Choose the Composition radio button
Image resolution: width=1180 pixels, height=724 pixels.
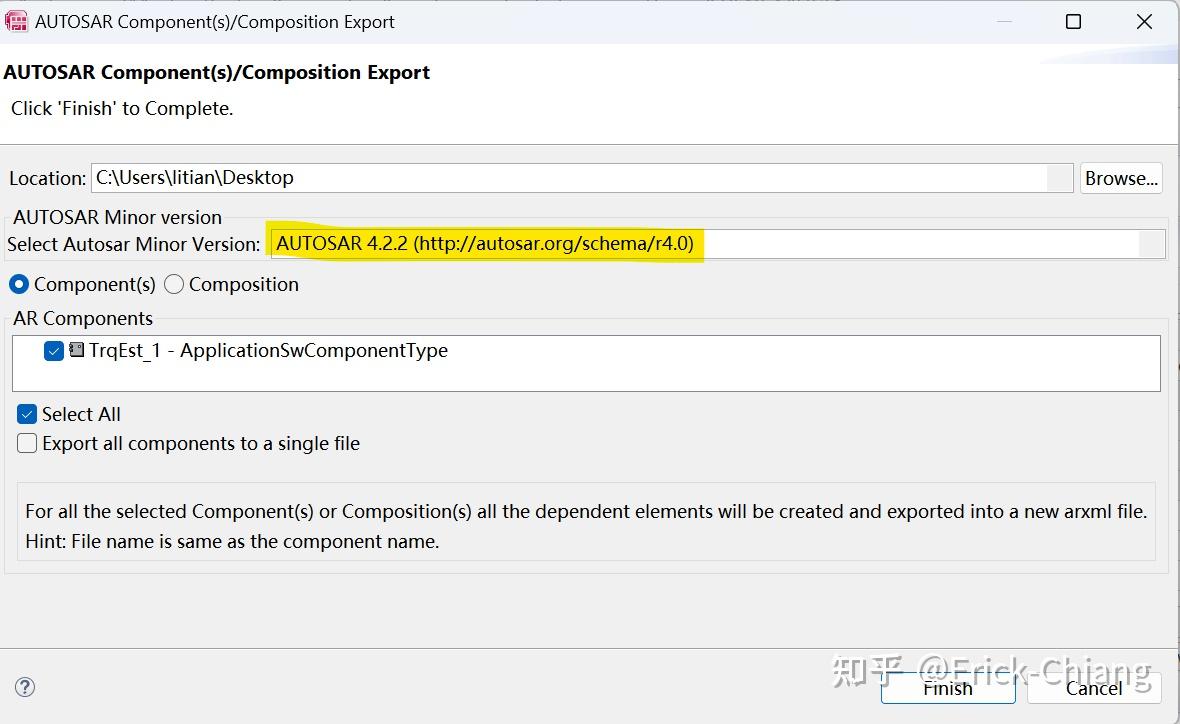coord(174,284)
